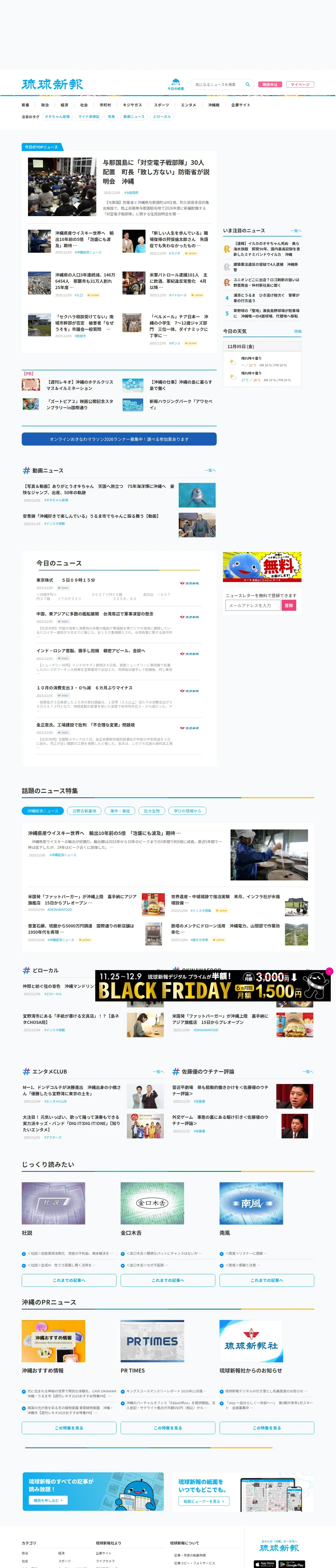Click この特集を見る under 沖縄おすすめ情報
Image resolution: width=336 pixels, height=1568 pixels.
coord(69,1427)
